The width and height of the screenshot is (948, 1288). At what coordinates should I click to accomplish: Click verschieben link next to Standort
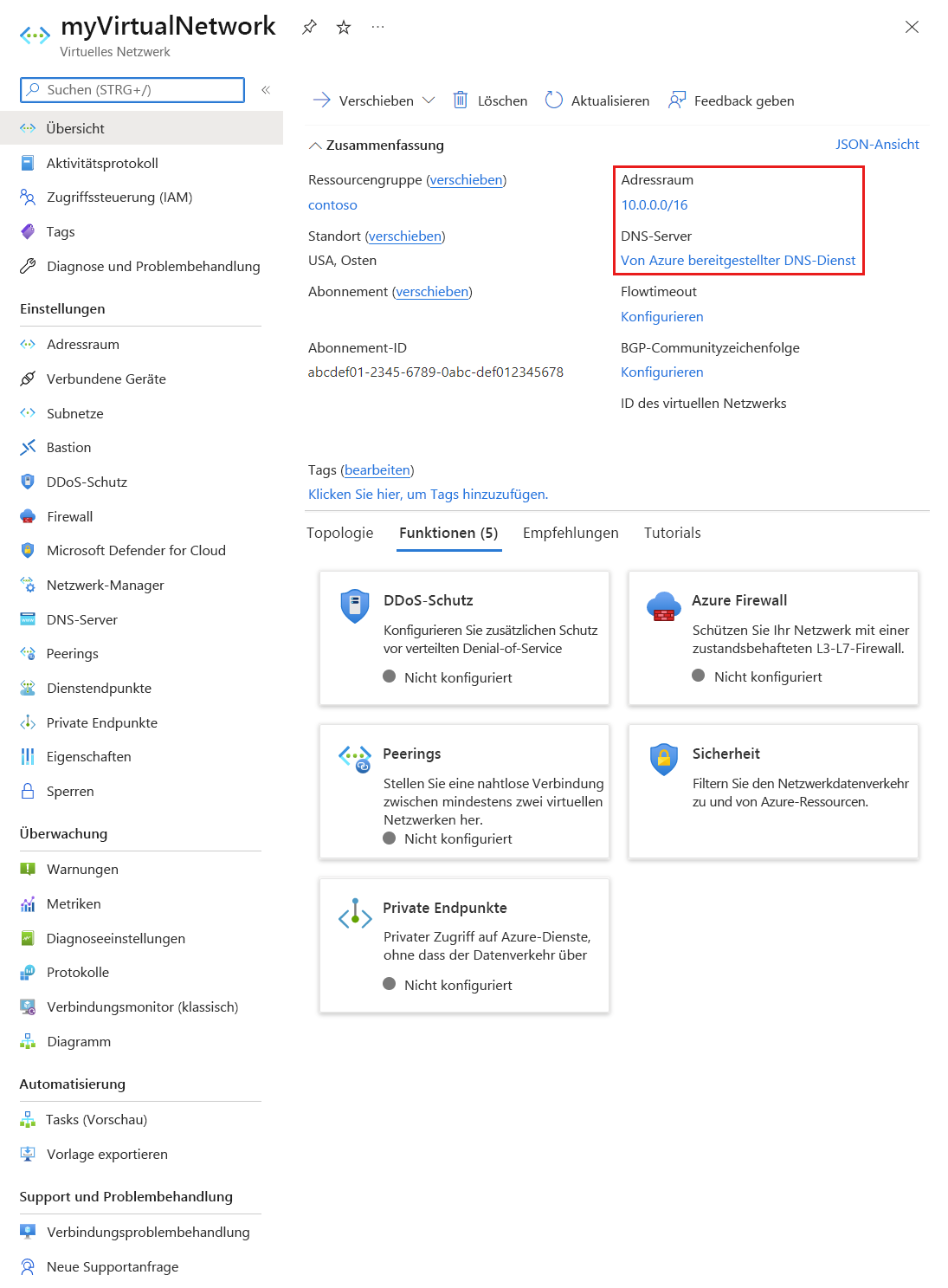(x=405, y=236)
